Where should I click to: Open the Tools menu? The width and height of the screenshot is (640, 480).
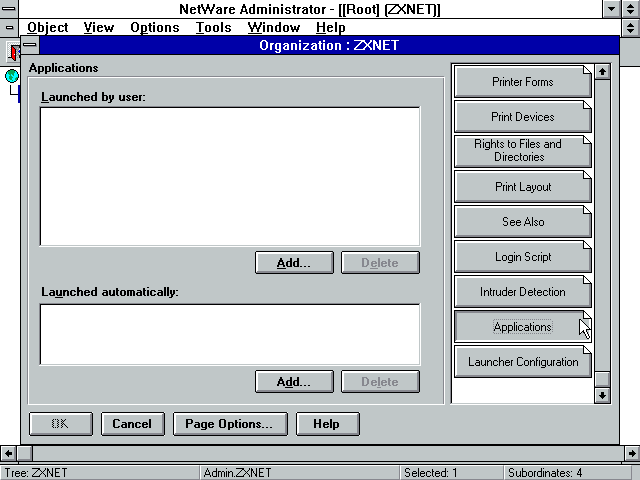point(213,27)
